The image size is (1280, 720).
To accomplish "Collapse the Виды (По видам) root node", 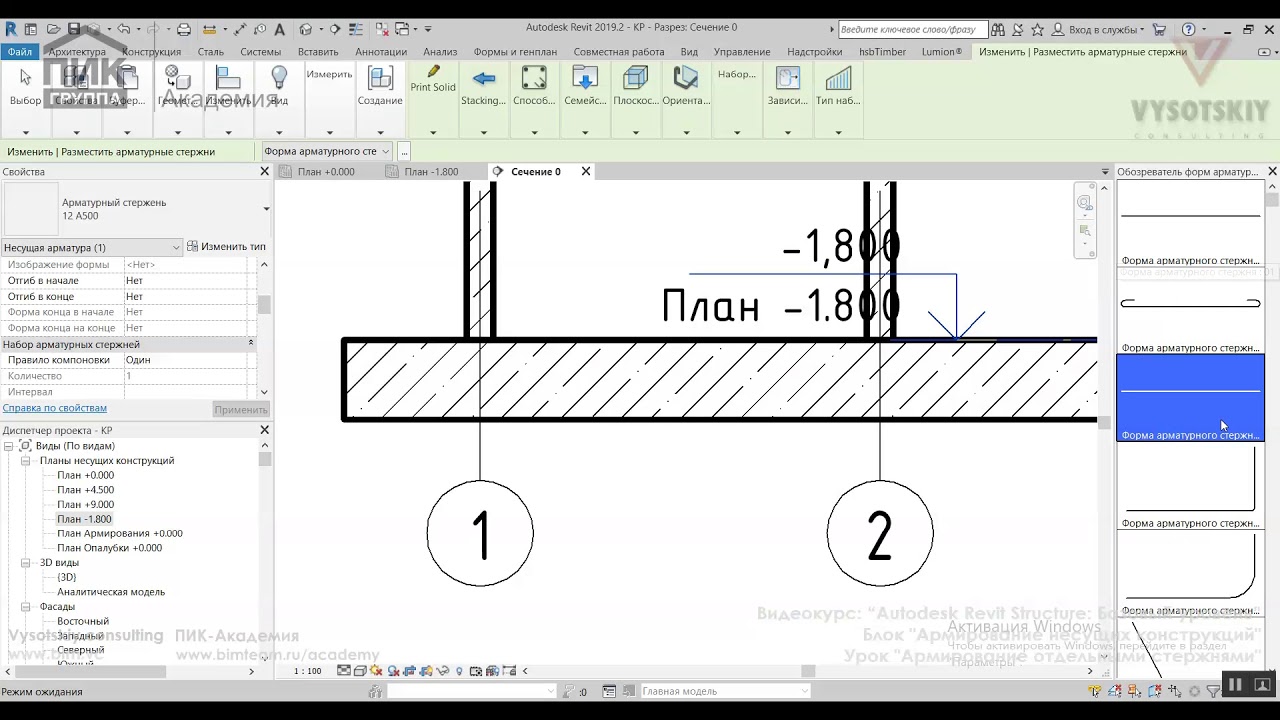I will point(8,446).
